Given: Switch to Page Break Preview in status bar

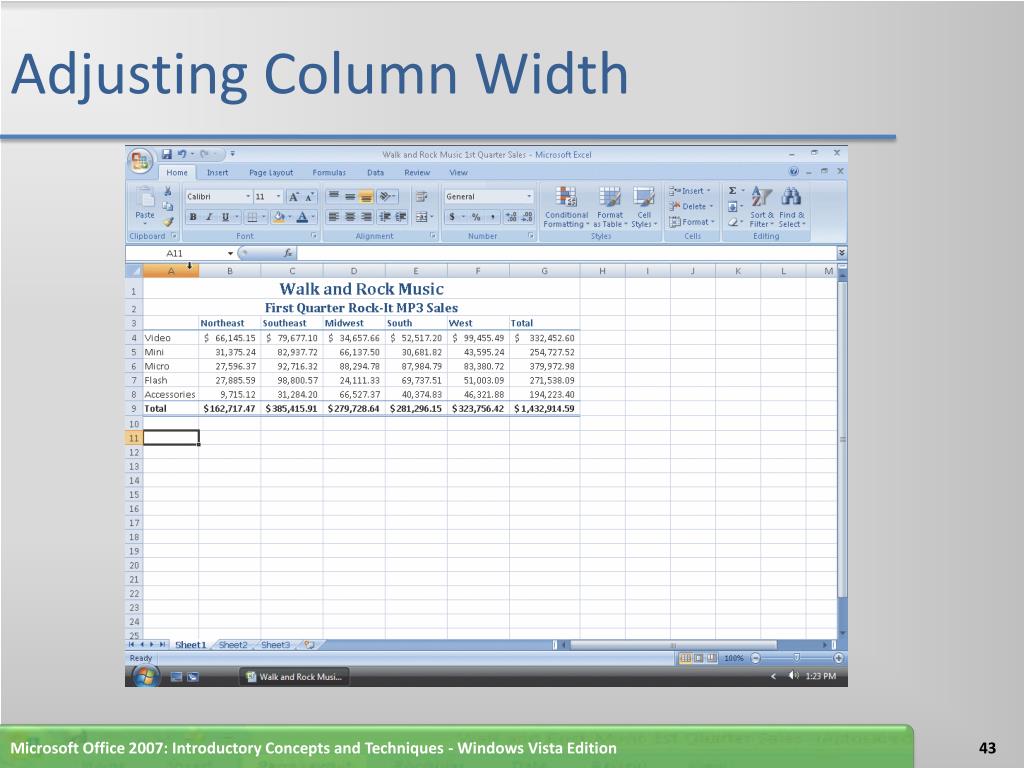Looking at the screenshot, I should [x=711, y=658].
